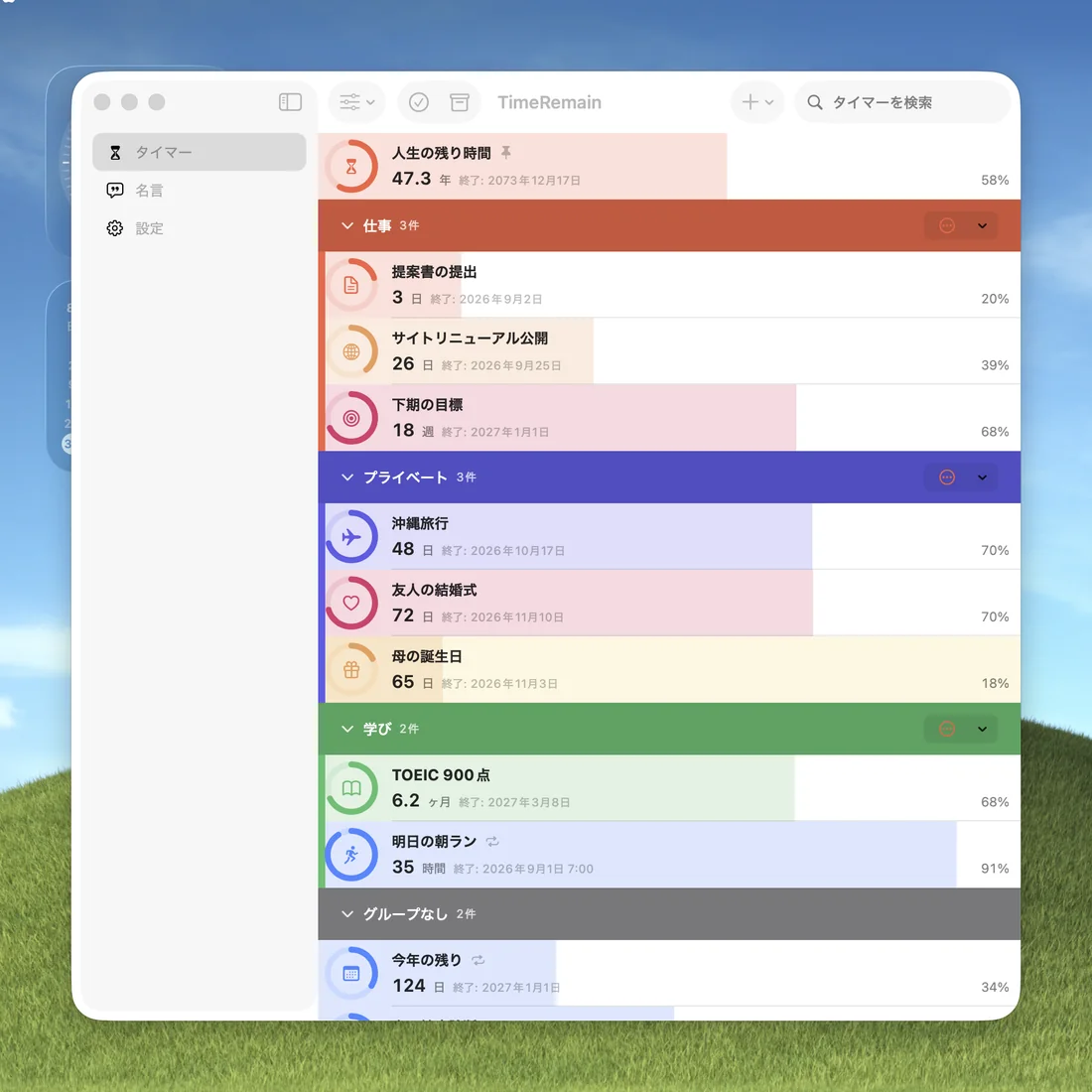Click the hourglass icon beside タイマー
The width and height of the screenshot is (1092, 1092).
click(115, 153)
